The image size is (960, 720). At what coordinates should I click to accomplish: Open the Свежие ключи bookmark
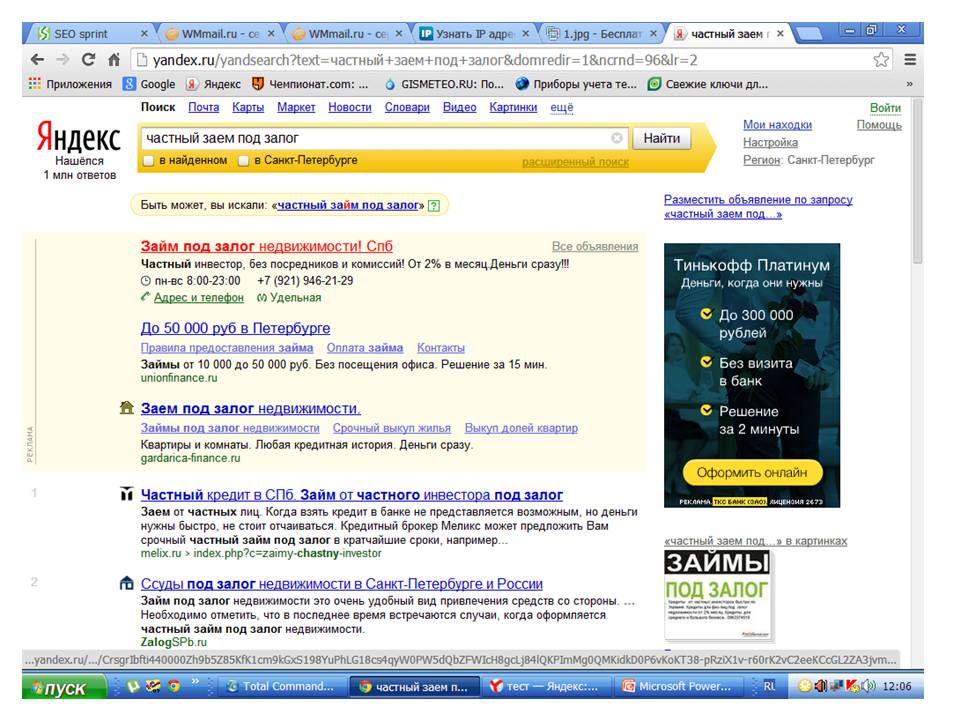coord(708,84)
